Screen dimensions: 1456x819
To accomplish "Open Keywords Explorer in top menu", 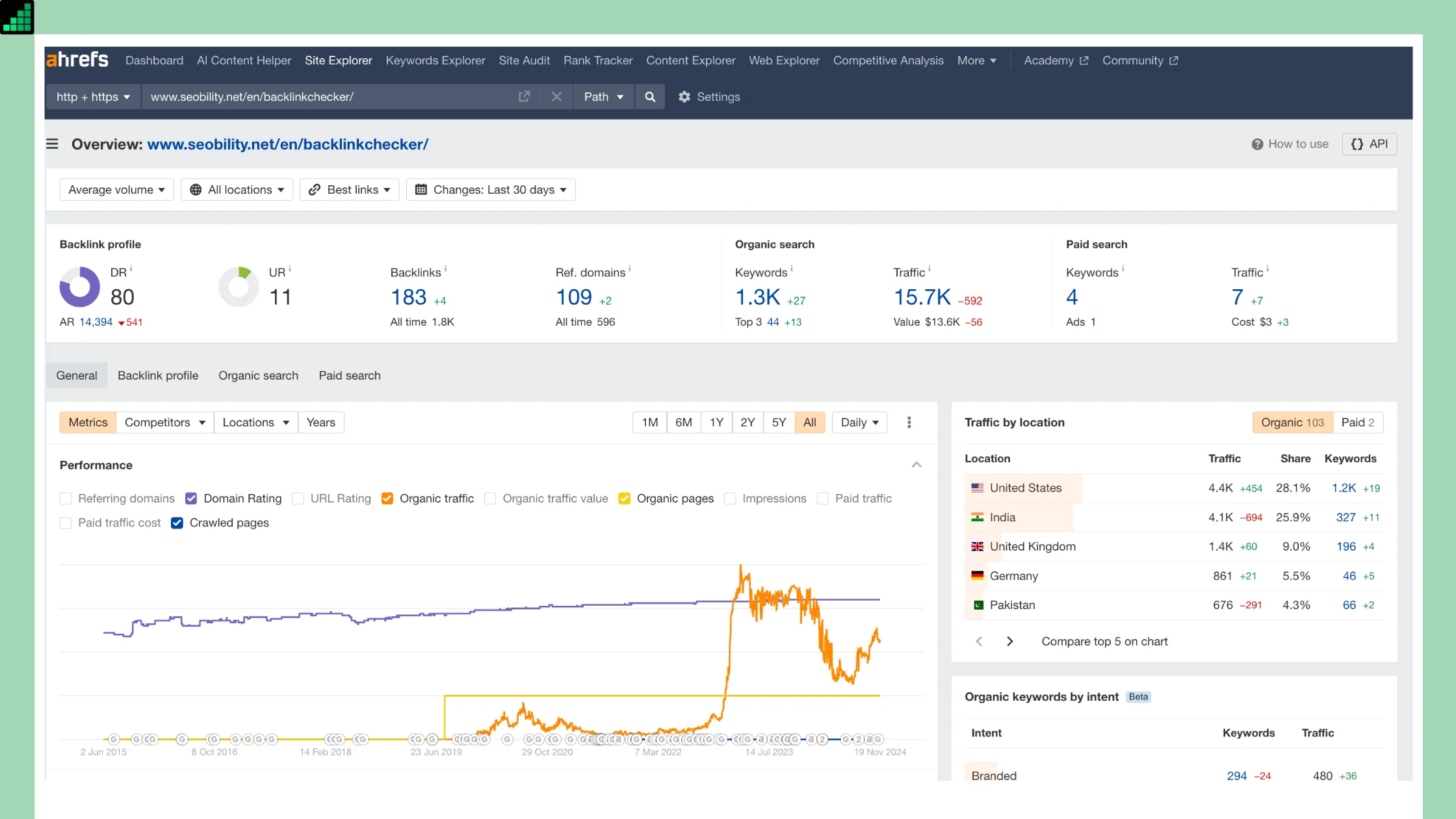I will pyautogui.click(x=435, y=60).
